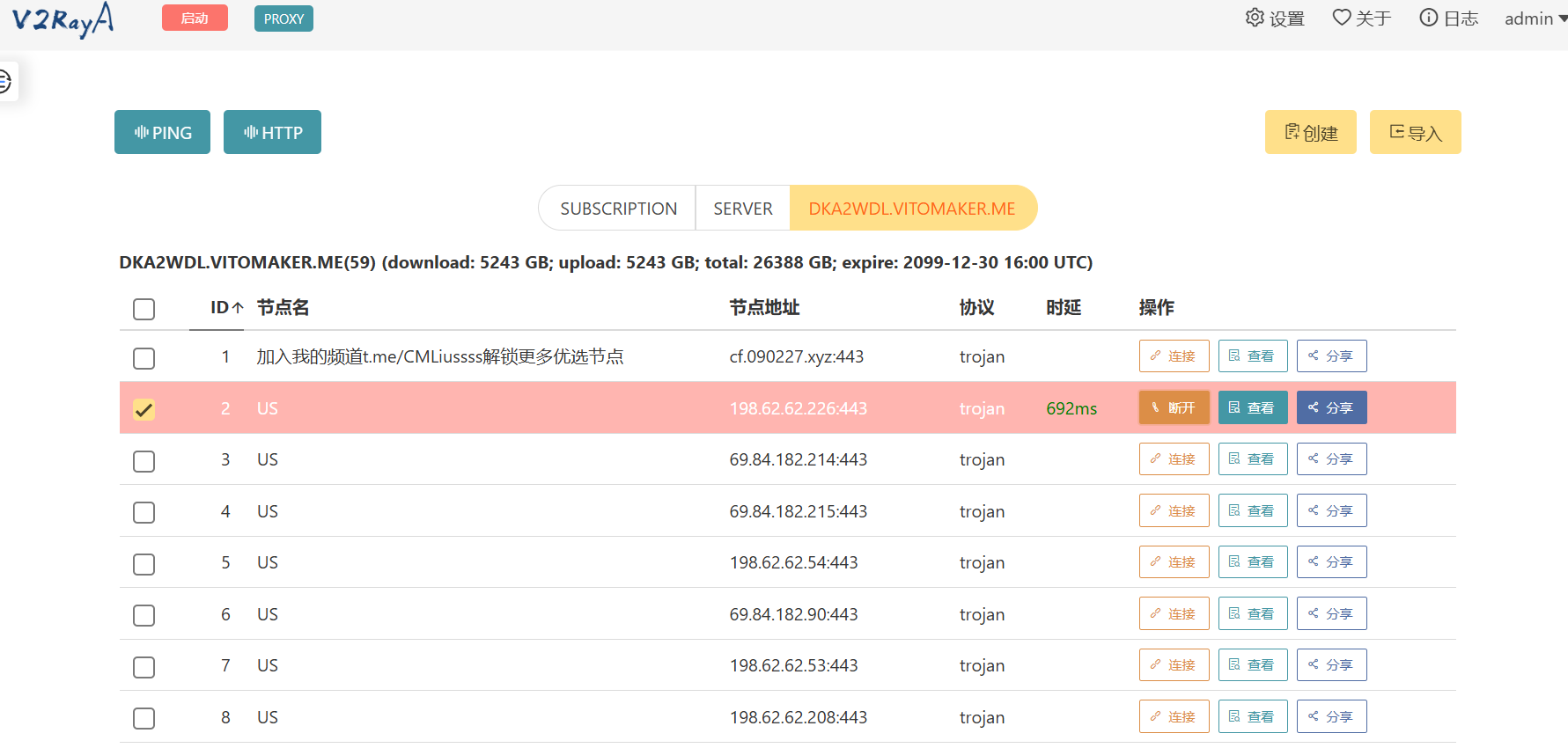The width and height of the screenshot is (1568, 748).
Task: Share node 1 with 分享 button
Action: [1331, 356]
